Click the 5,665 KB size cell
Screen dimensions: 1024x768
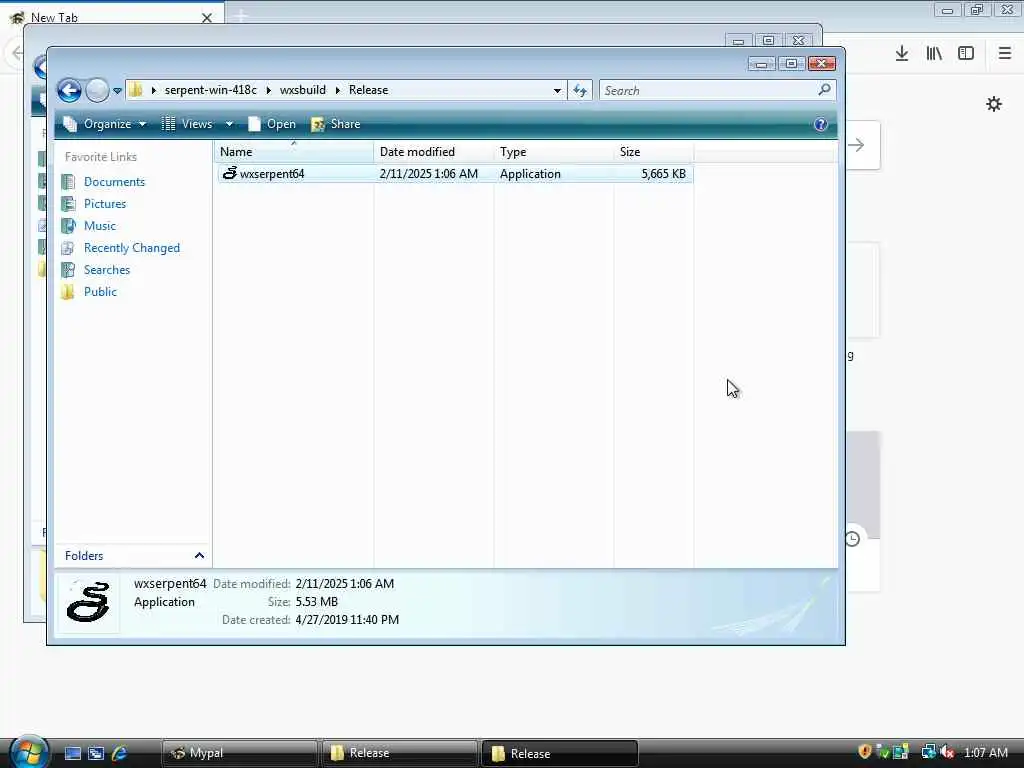pos(664,174)
